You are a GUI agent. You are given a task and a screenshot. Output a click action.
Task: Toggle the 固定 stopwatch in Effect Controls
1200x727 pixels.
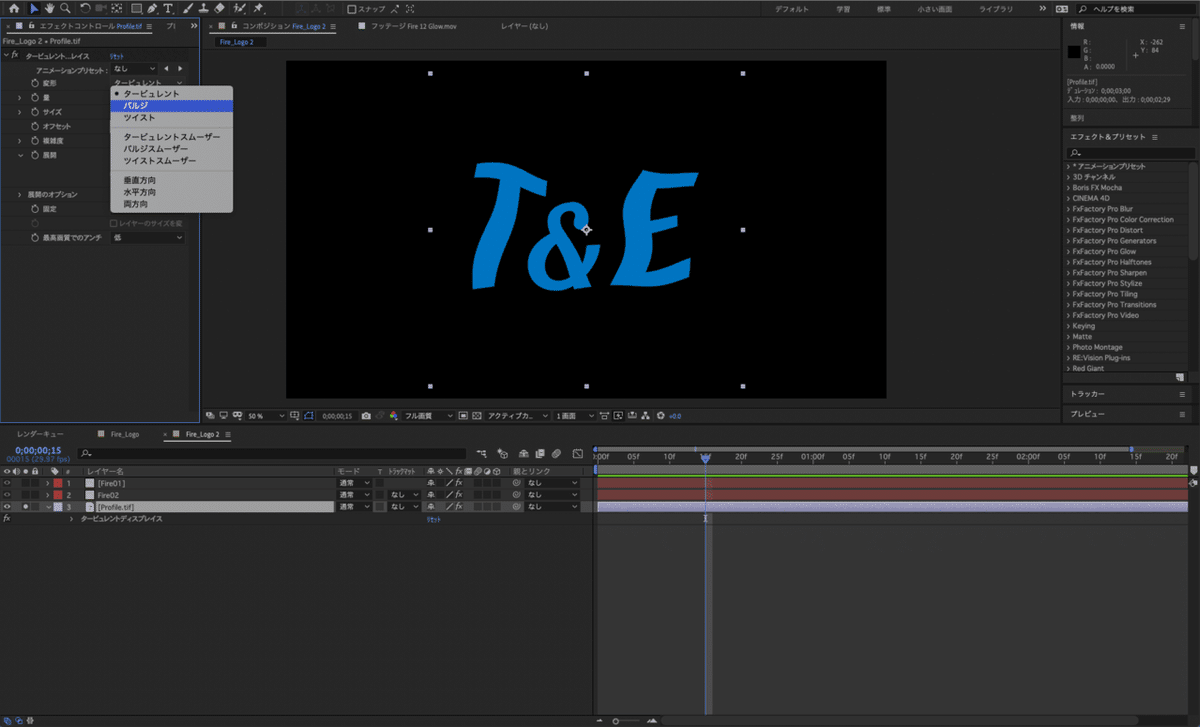(x=34, y=208)
